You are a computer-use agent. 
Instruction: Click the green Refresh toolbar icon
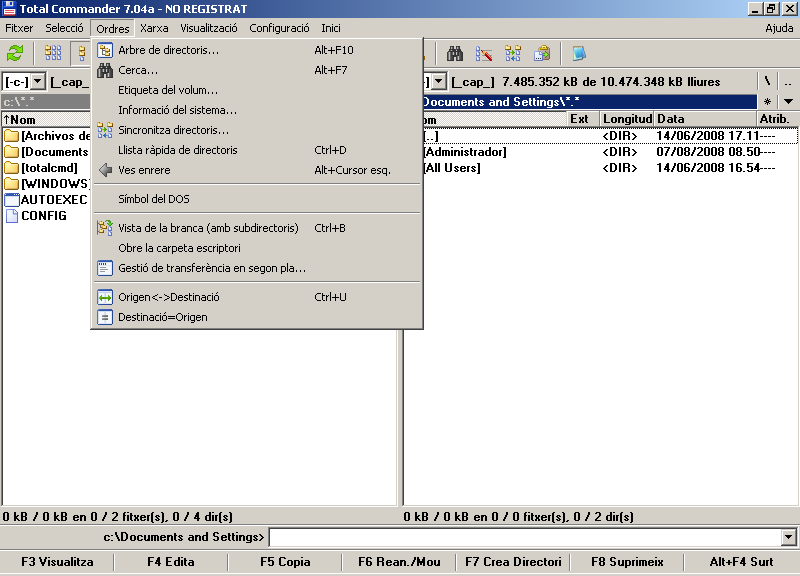point(15,53)
